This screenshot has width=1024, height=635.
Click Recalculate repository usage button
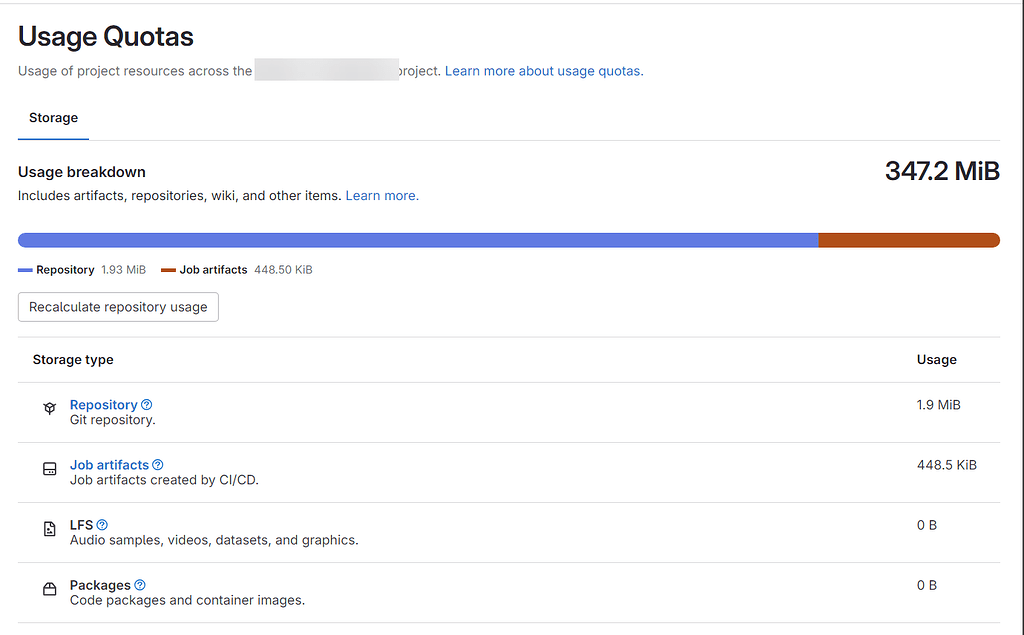click(118, 307)
